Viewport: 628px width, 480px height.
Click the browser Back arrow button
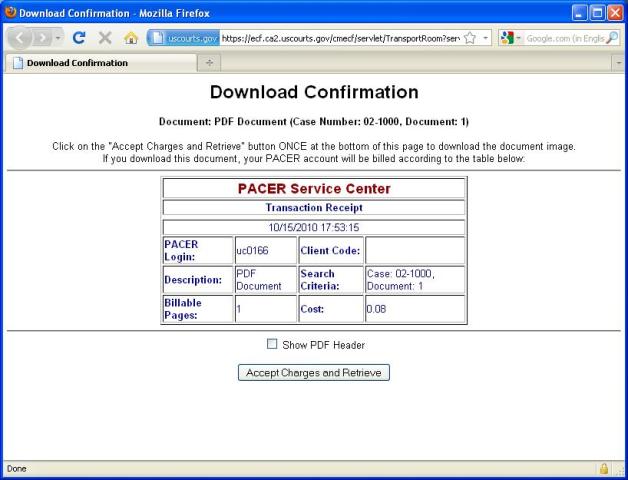tap(19, 38)
